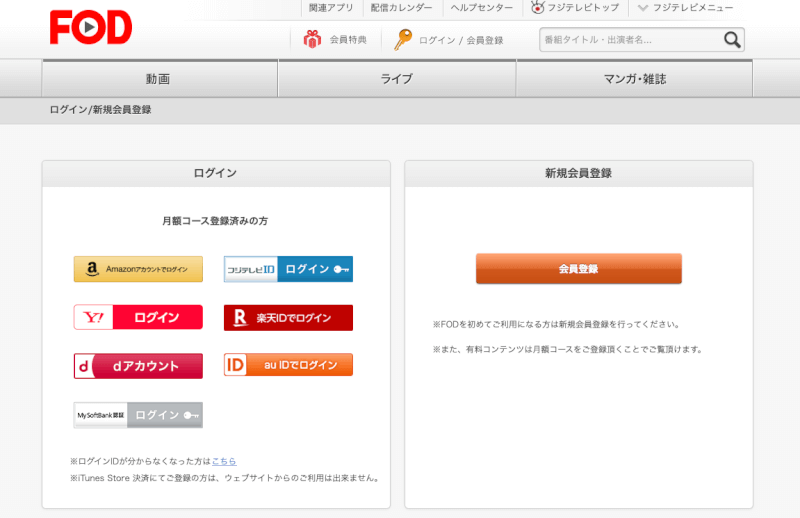Click the FOD logo

coord(91,27)
